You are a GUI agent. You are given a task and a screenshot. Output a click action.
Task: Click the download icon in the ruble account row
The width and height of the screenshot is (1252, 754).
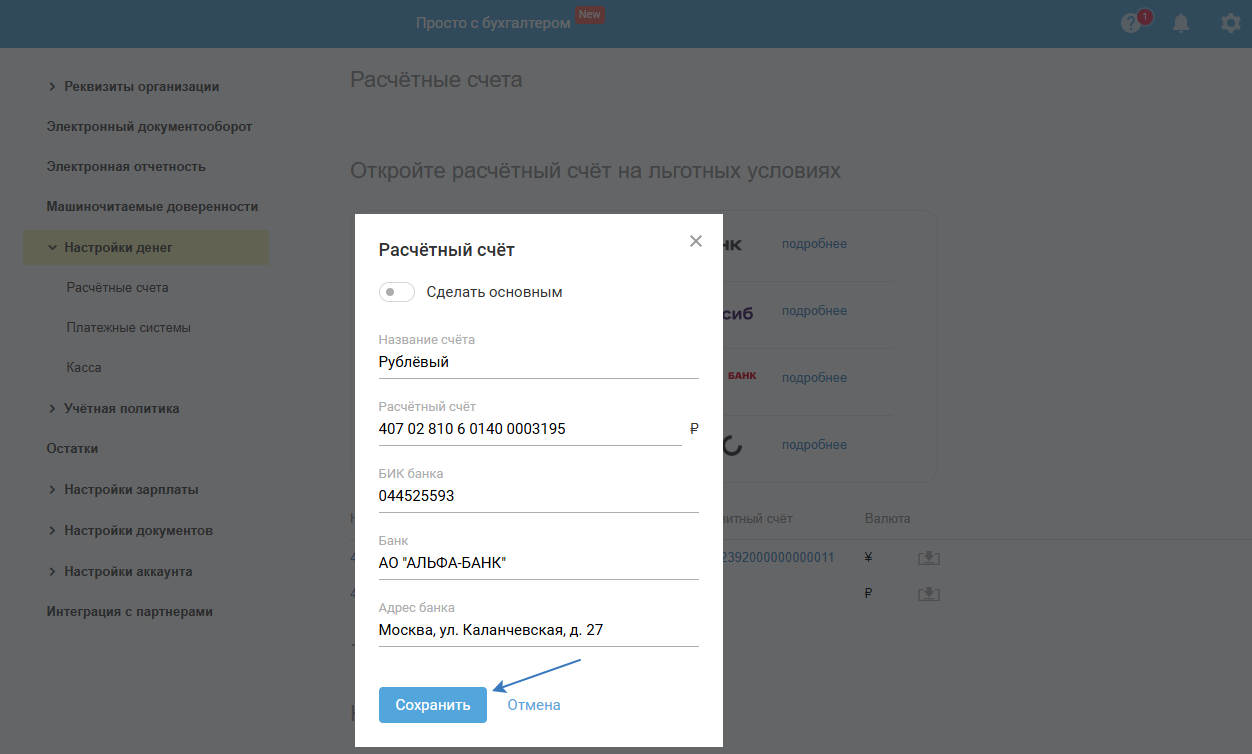tap(929, 594)
